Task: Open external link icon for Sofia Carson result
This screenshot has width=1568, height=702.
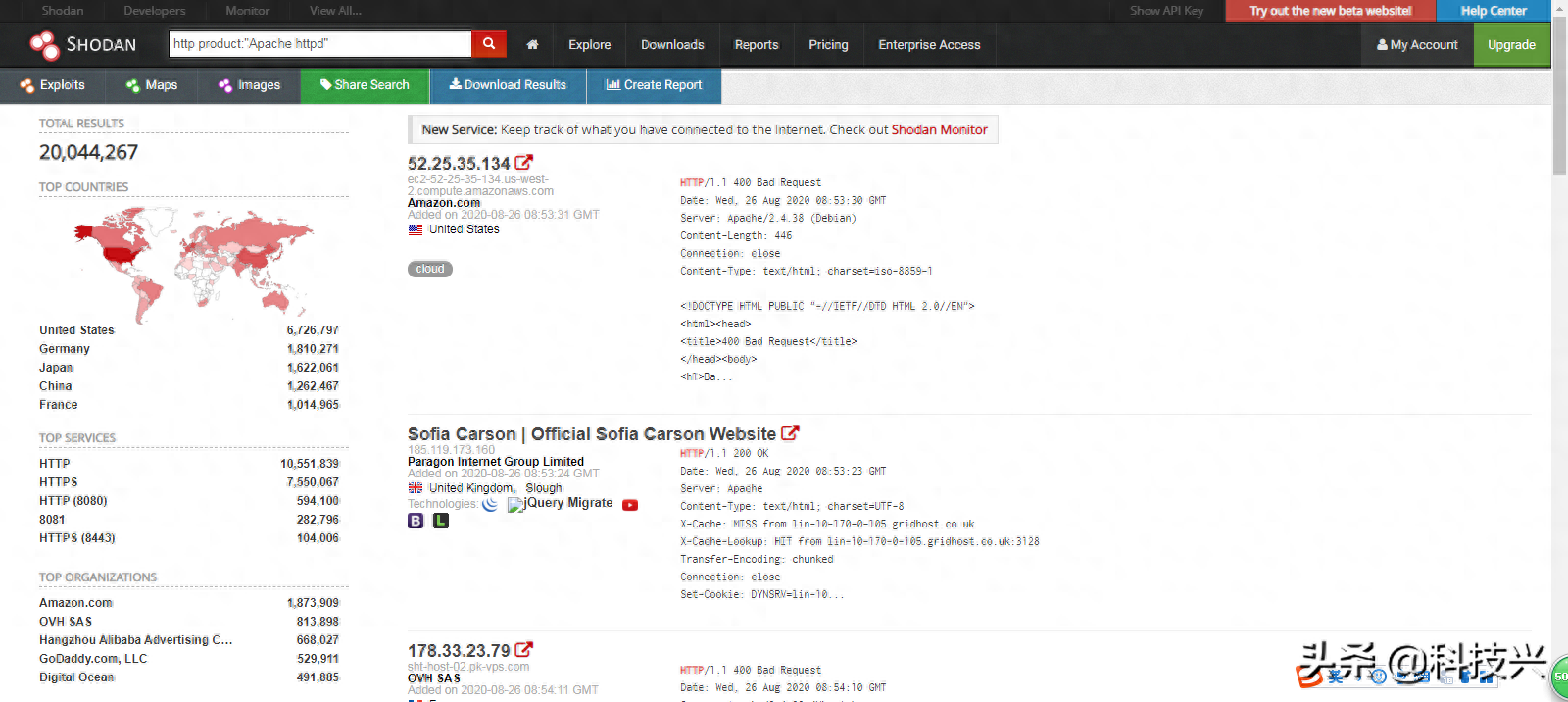Action: tap(790, 433)
